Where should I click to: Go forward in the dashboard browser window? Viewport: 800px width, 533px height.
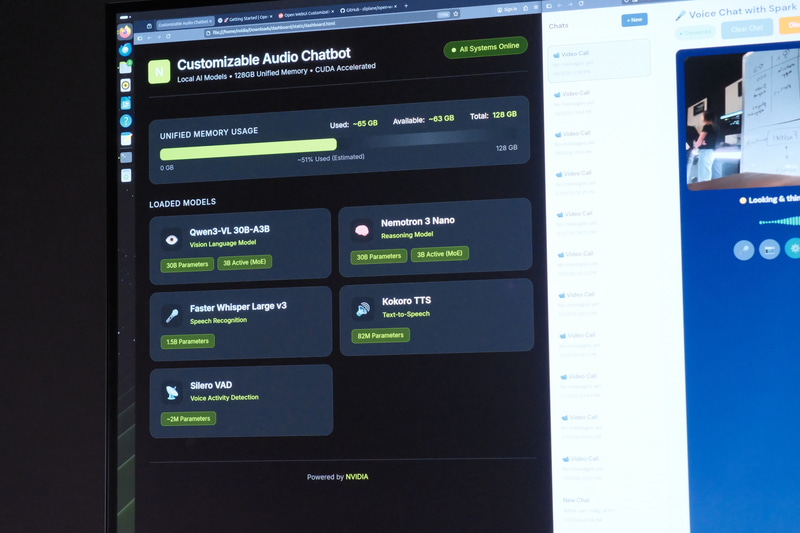point(158,37)
